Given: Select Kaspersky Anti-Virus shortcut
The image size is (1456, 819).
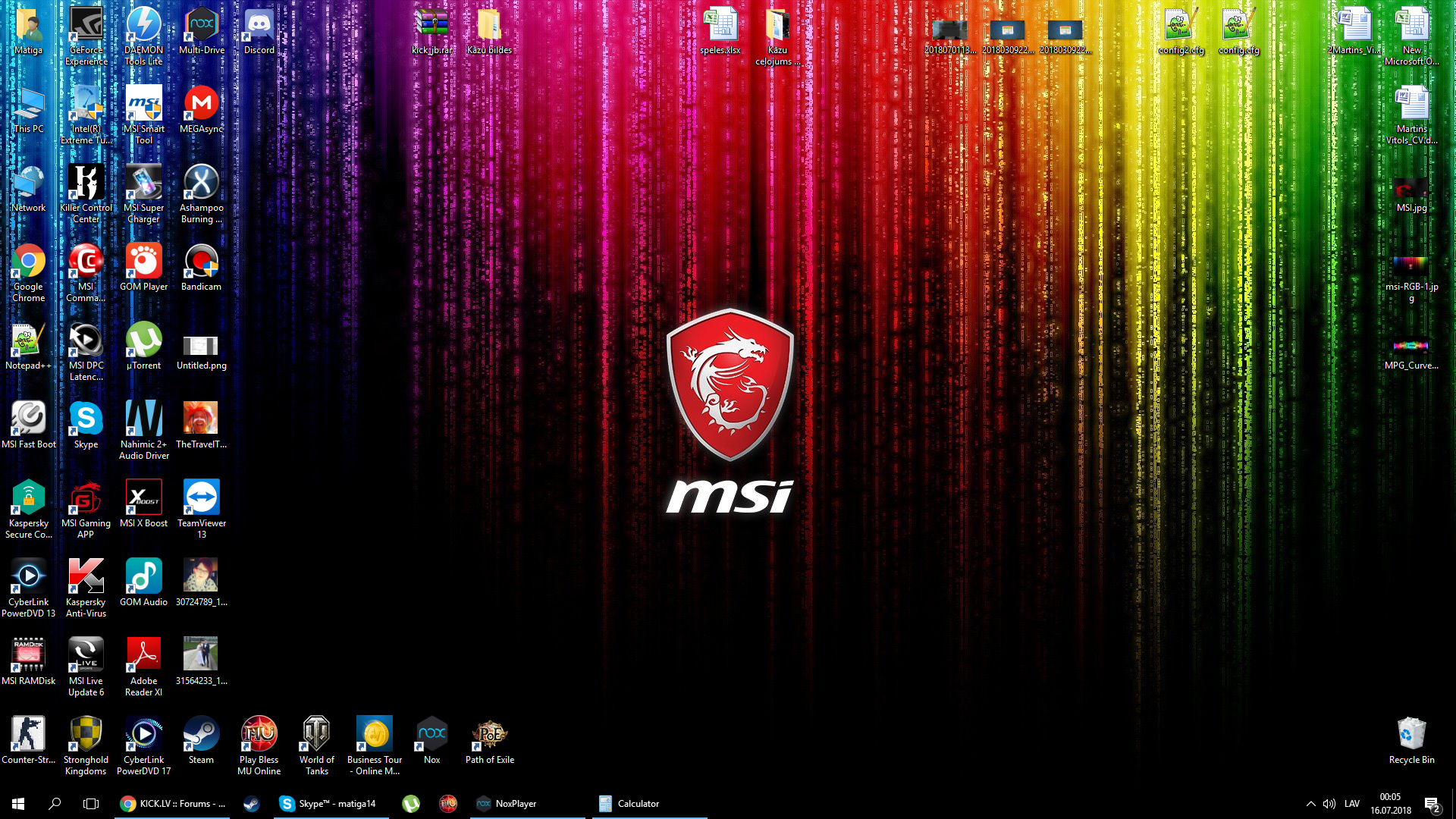Looking at the screenshot, I should click(x=86, y=588).
